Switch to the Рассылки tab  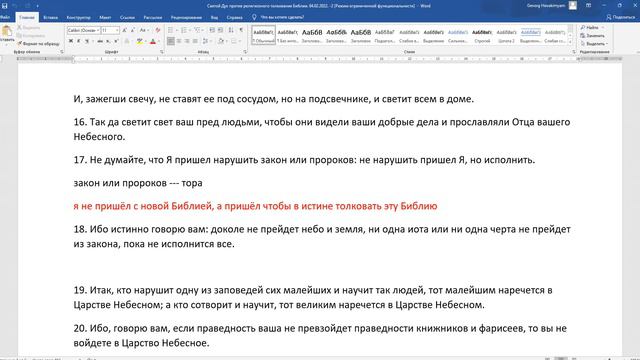click(153, 18)
